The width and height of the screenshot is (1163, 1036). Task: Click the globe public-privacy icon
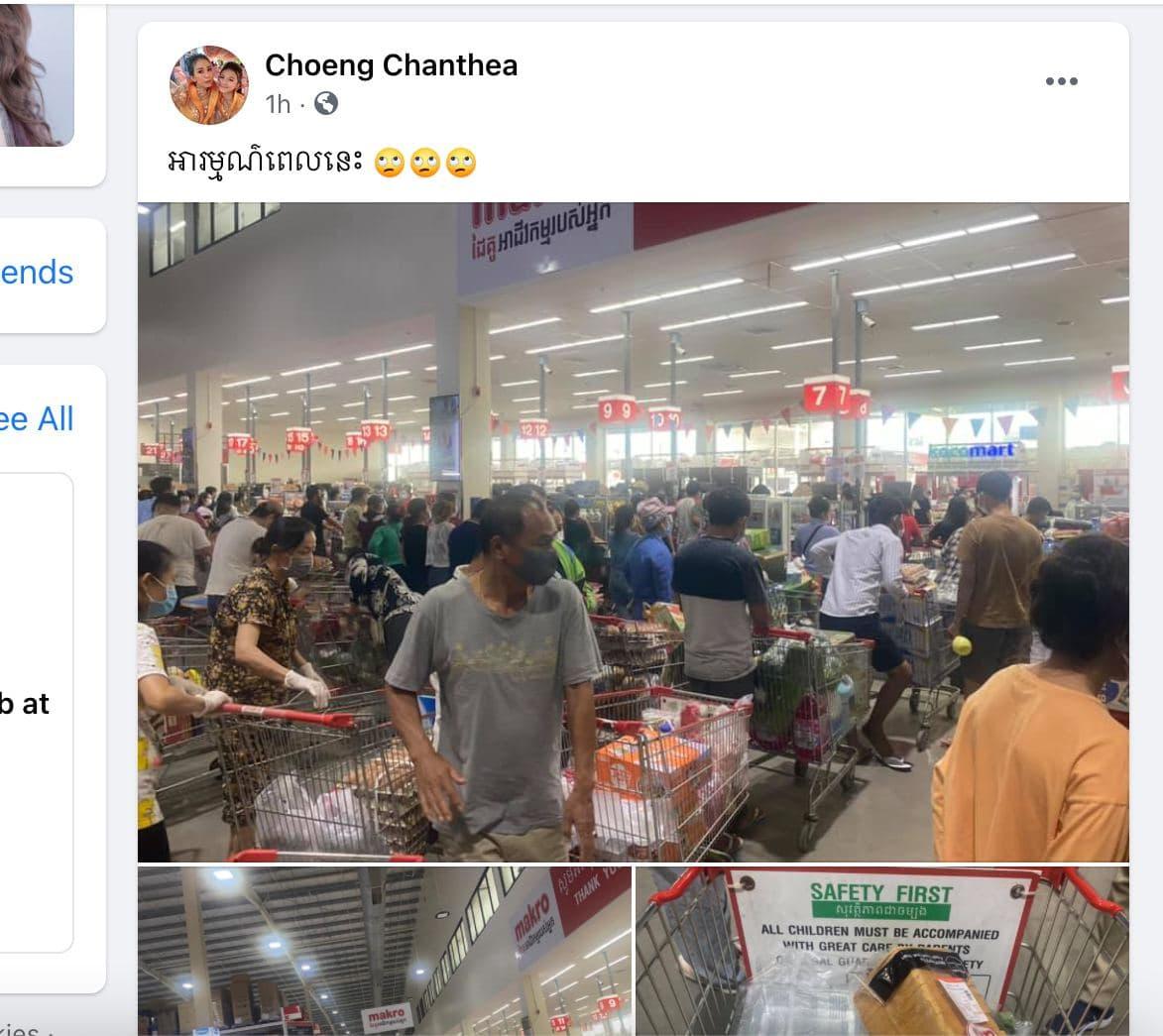tap(326, 103)
